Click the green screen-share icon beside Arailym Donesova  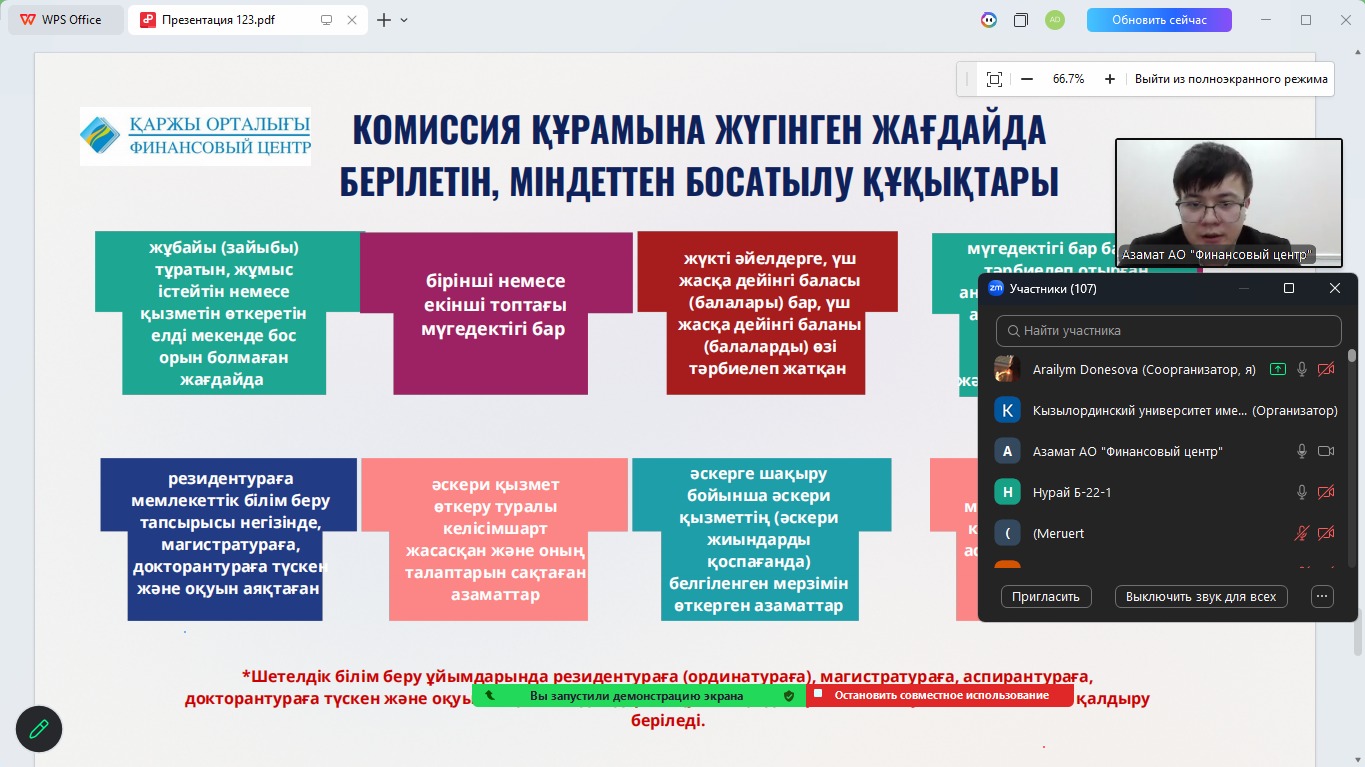pyautogui.click(x=1277, y=369)
